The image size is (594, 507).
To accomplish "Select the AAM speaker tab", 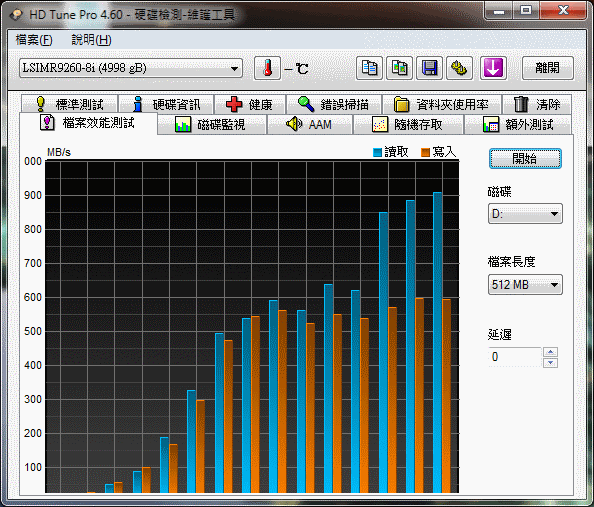I will 310,124.
